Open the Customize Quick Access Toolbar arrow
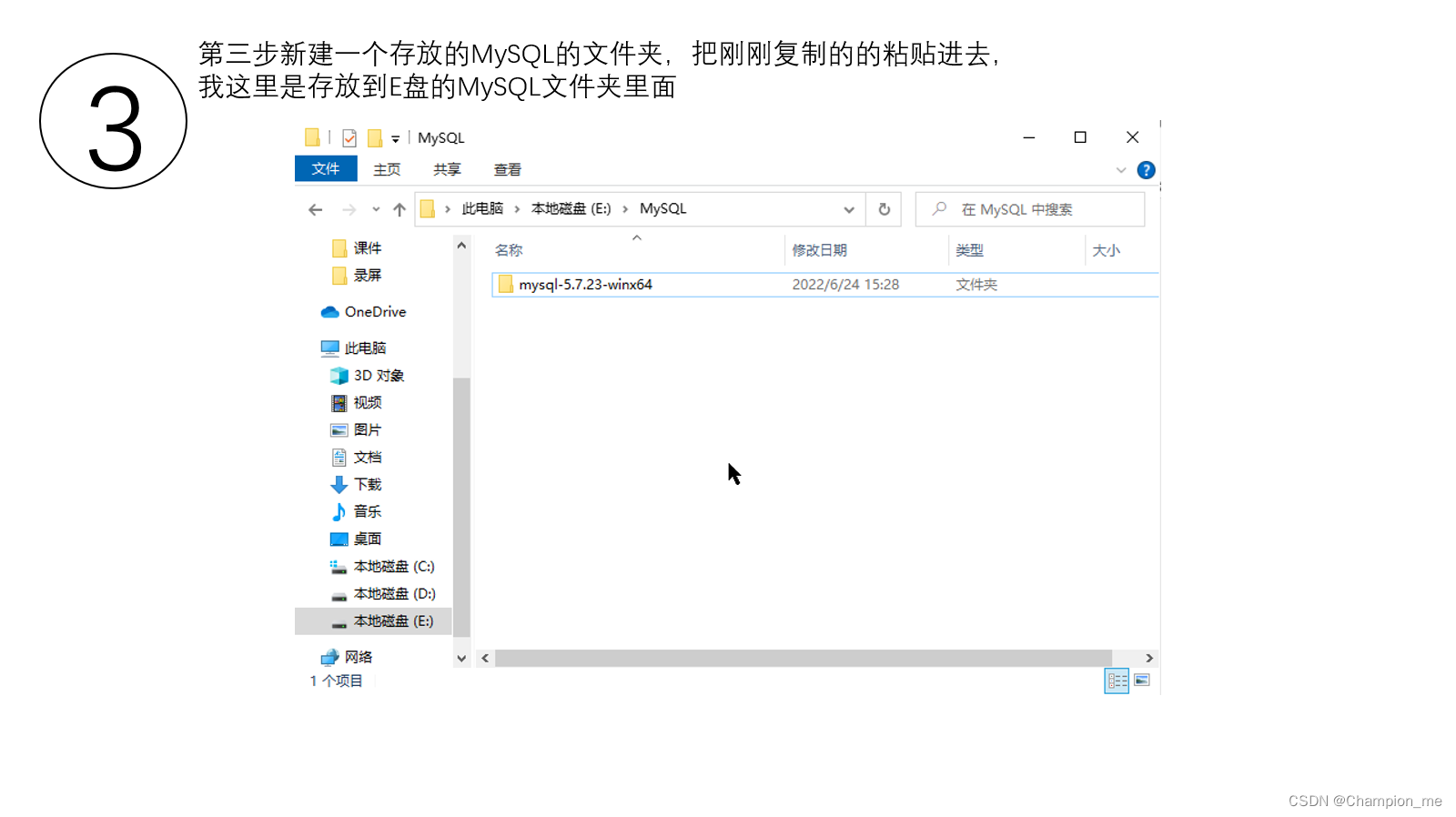This screenshot has height=817, width=1456. point(396,139)
